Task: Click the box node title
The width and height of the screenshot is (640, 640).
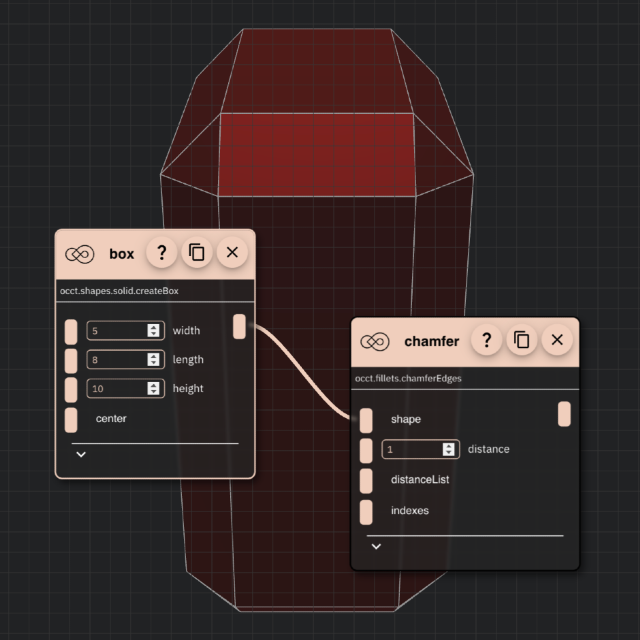Action: tap(122, 254)
